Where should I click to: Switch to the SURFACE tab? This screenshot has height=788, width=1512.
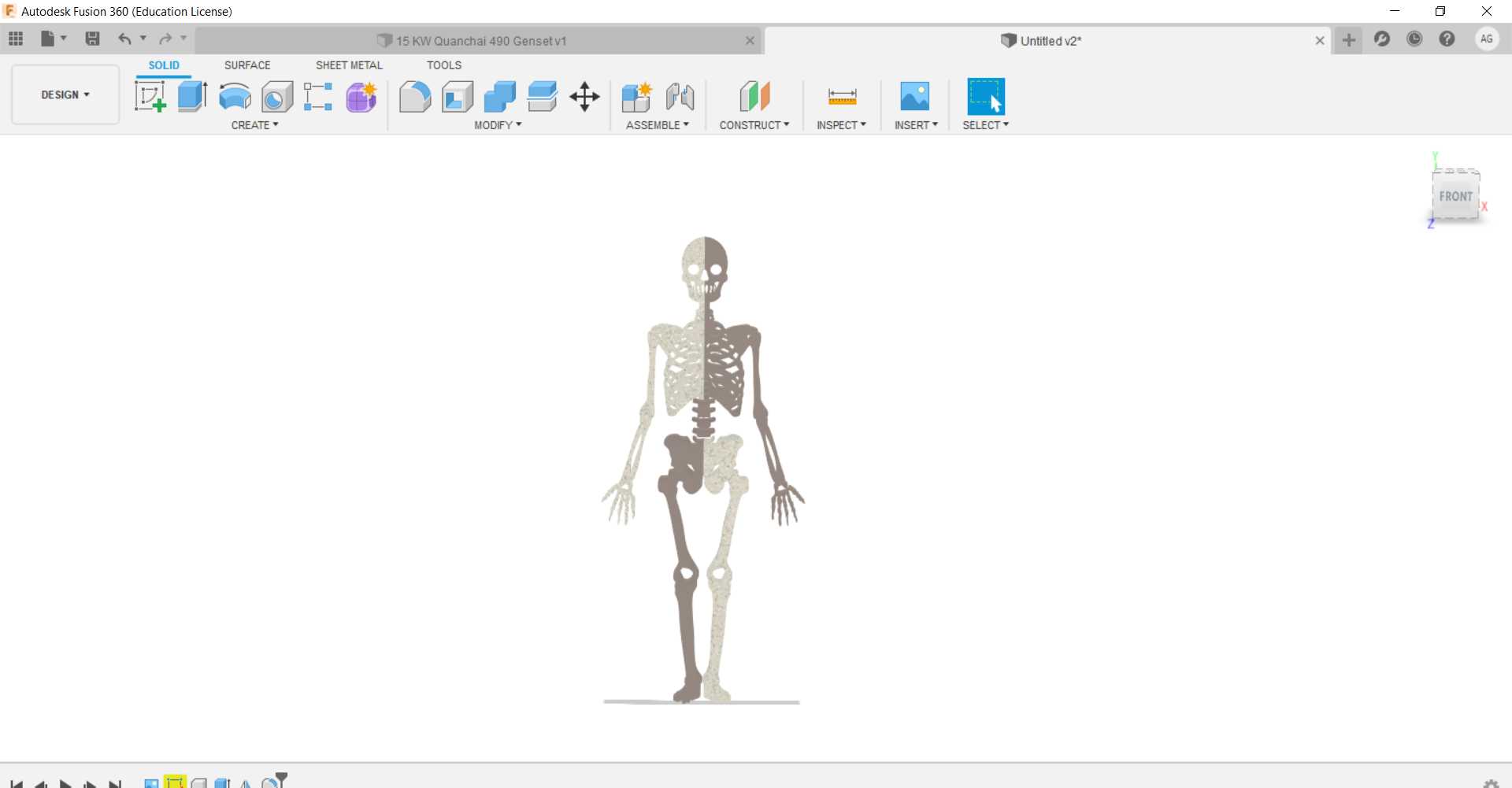[x=247, y=65]
